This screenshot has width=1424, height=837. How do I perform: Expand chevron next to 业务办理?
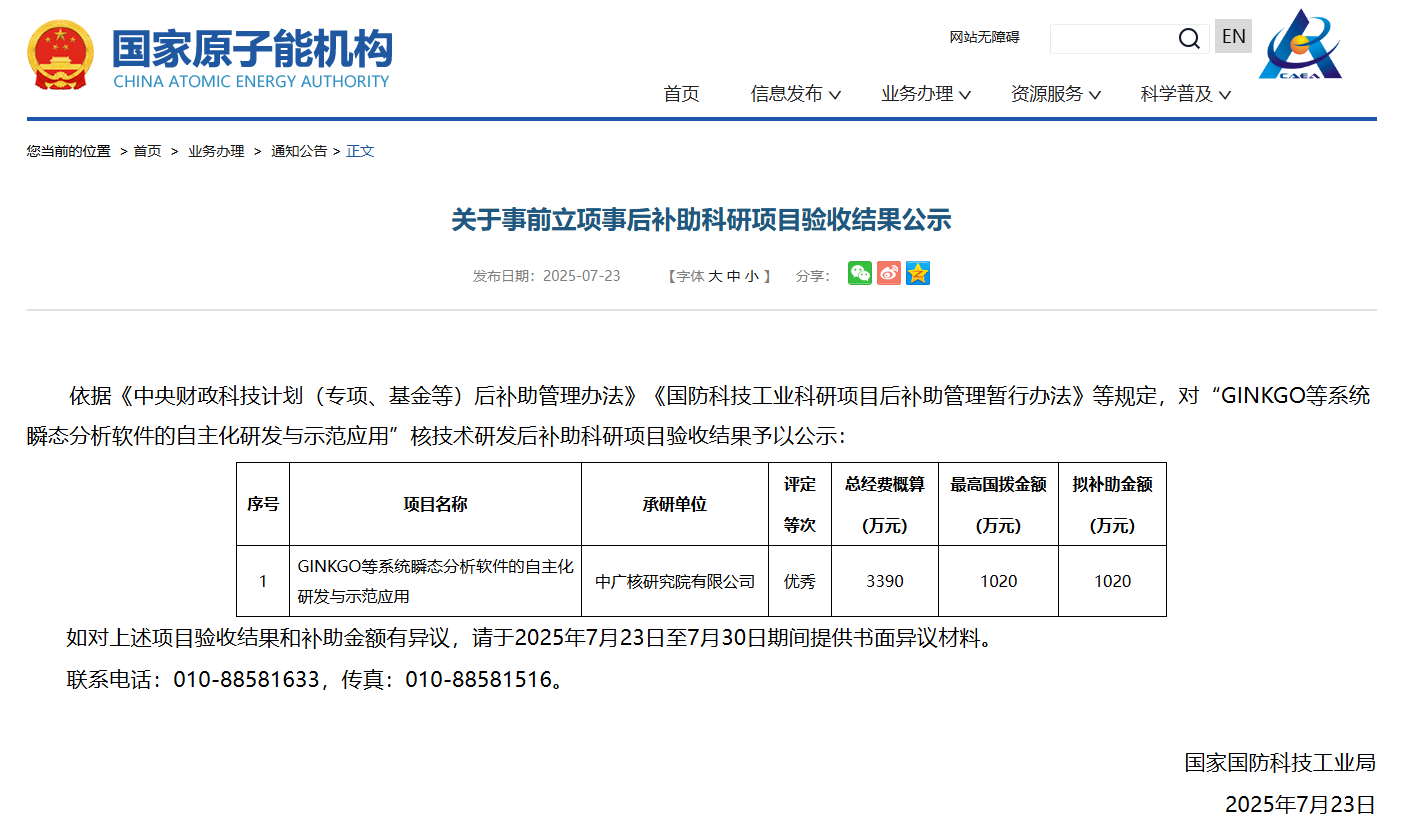click(965, 95)
